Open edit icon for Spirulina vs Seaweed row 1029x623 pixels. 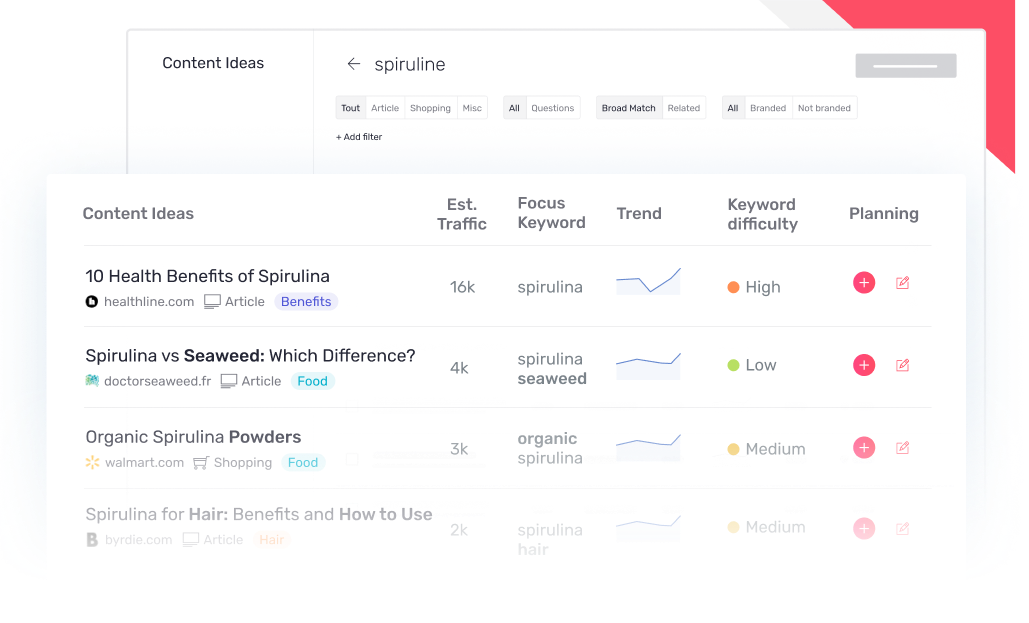click(902, 365)
